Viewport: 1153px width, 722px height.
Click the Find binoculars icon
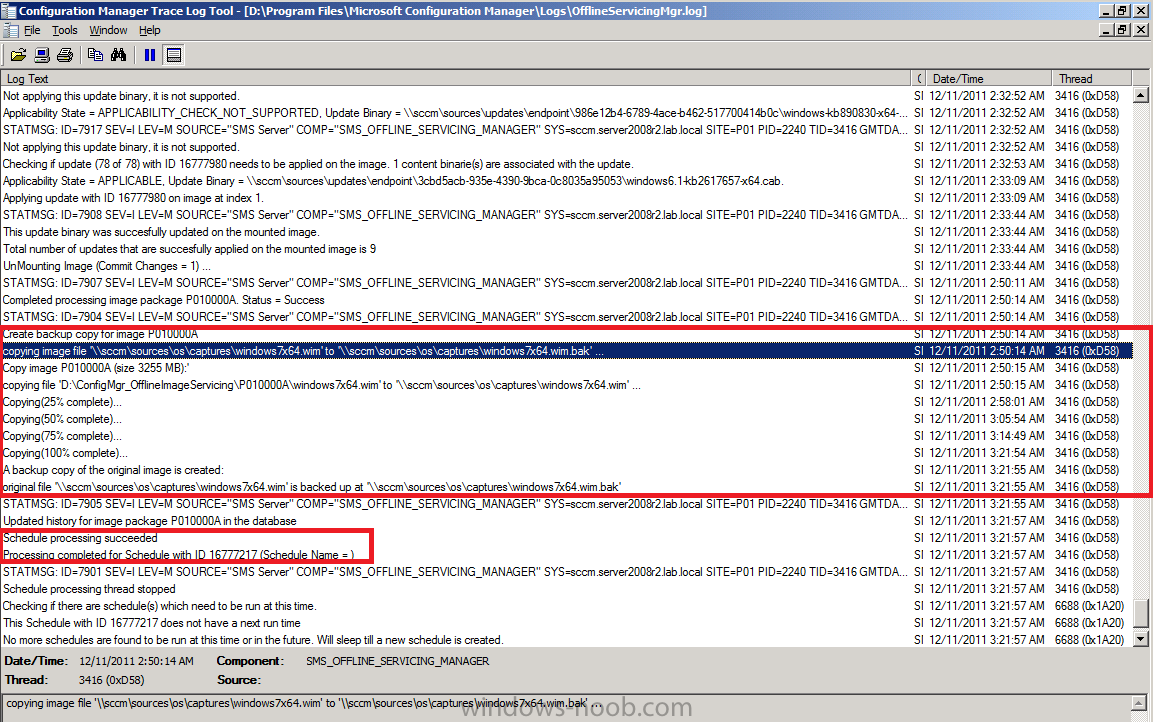tap(118, 55)
